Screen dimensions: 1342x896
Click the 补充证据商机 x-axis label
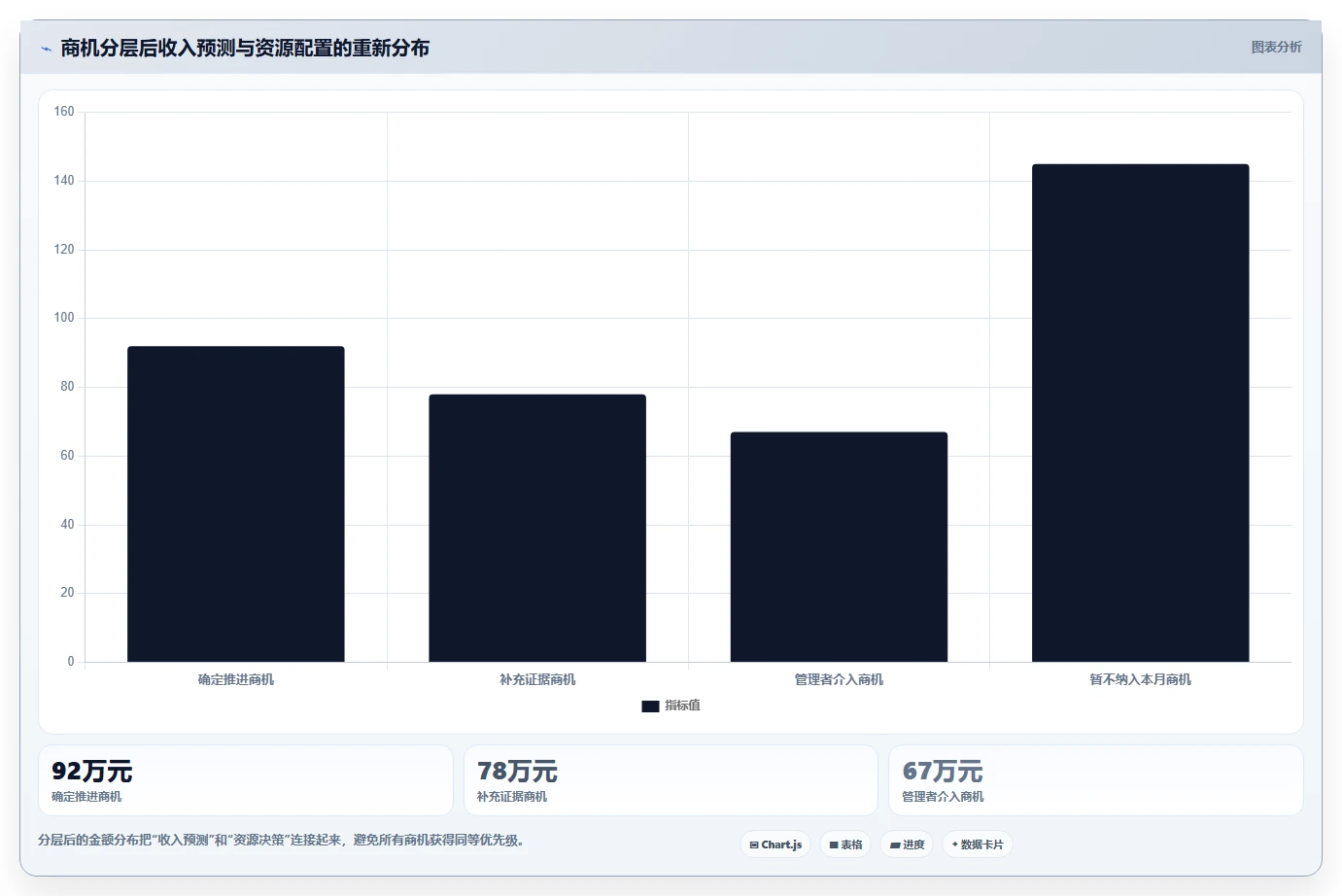[537, 679]
